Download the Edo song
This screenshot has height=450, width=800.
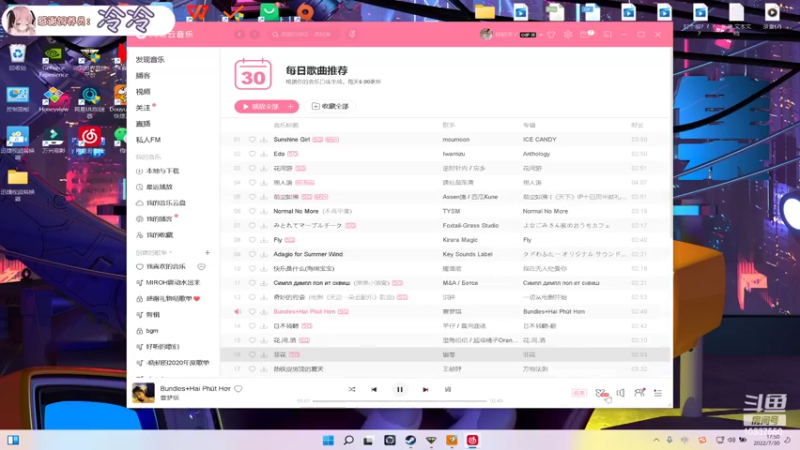(264, 154)
